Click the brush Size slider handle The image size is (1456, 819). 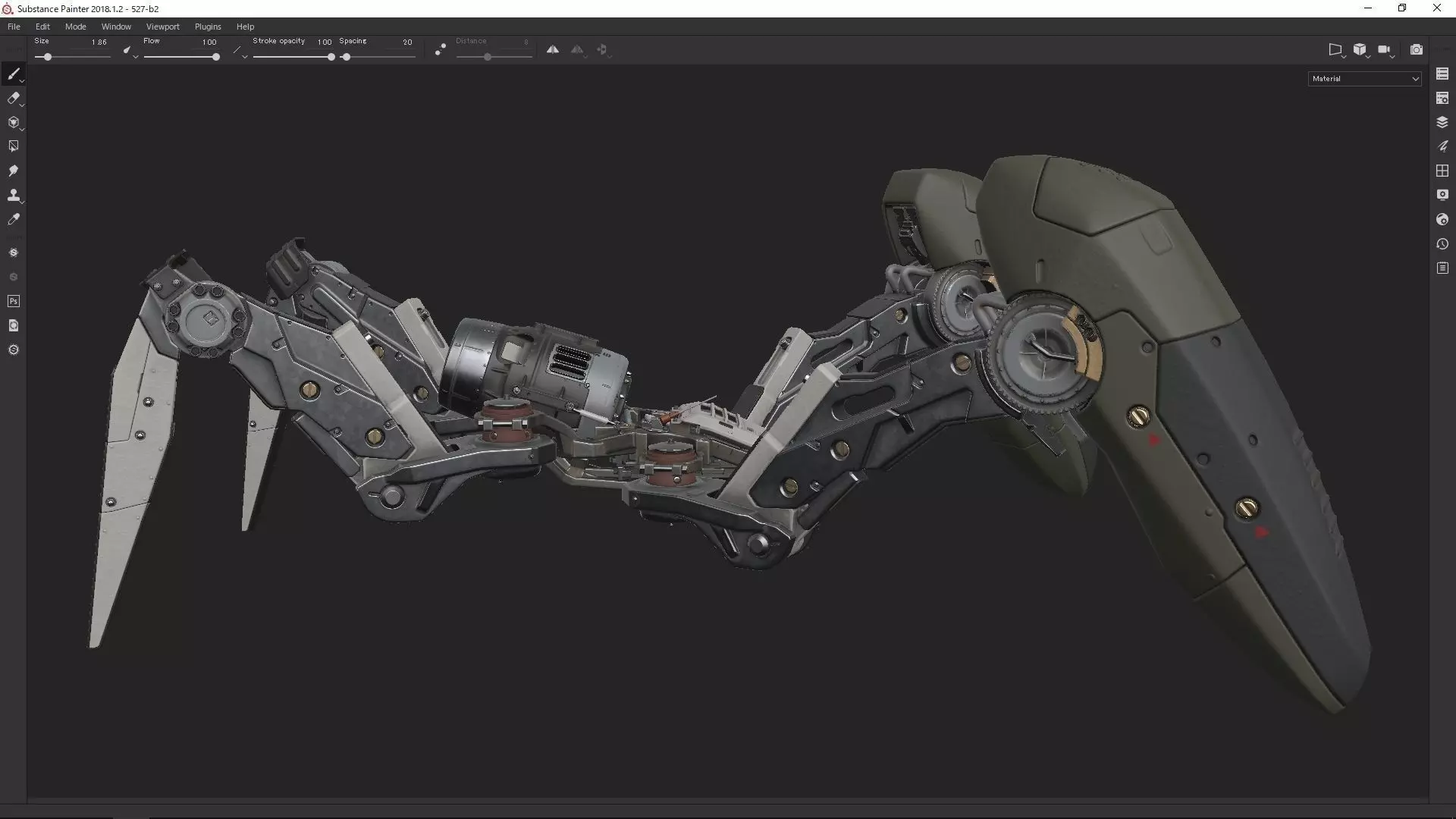[x=47, y=57]
